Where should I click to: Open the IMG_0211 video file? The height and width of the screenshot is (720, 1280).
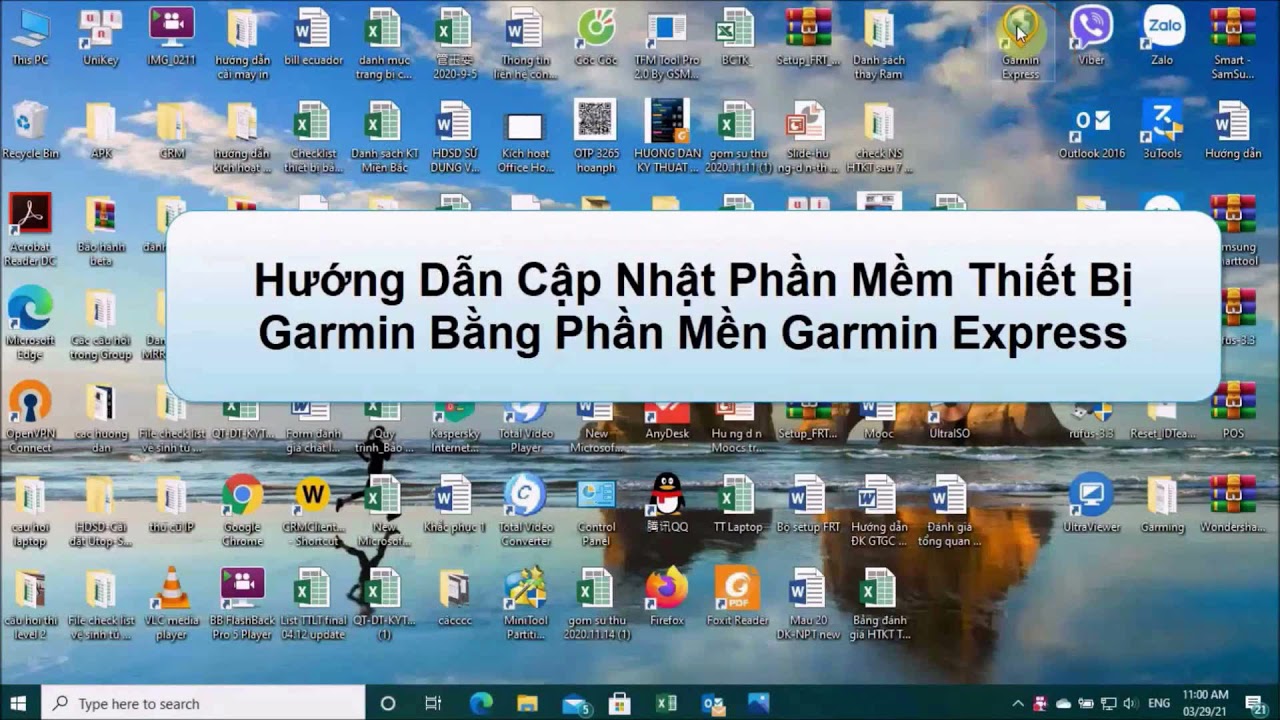click(x=171, y=37)
